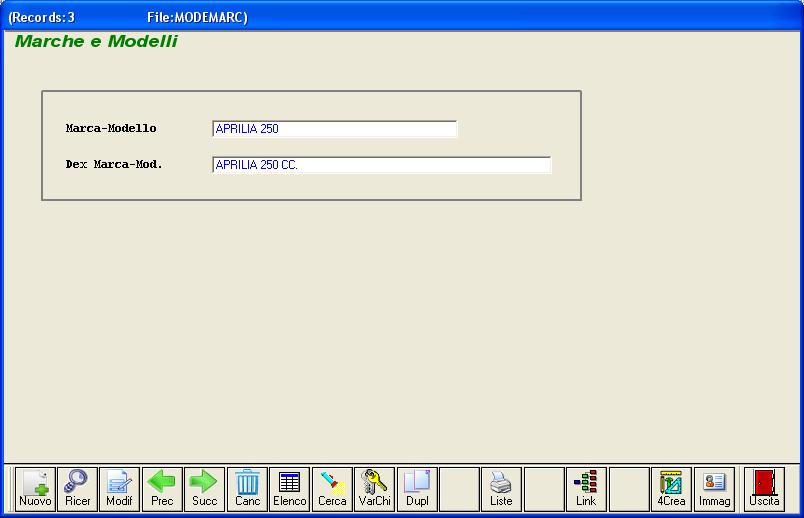
Task: Exit via the Uscita red door
Action: 764,489
